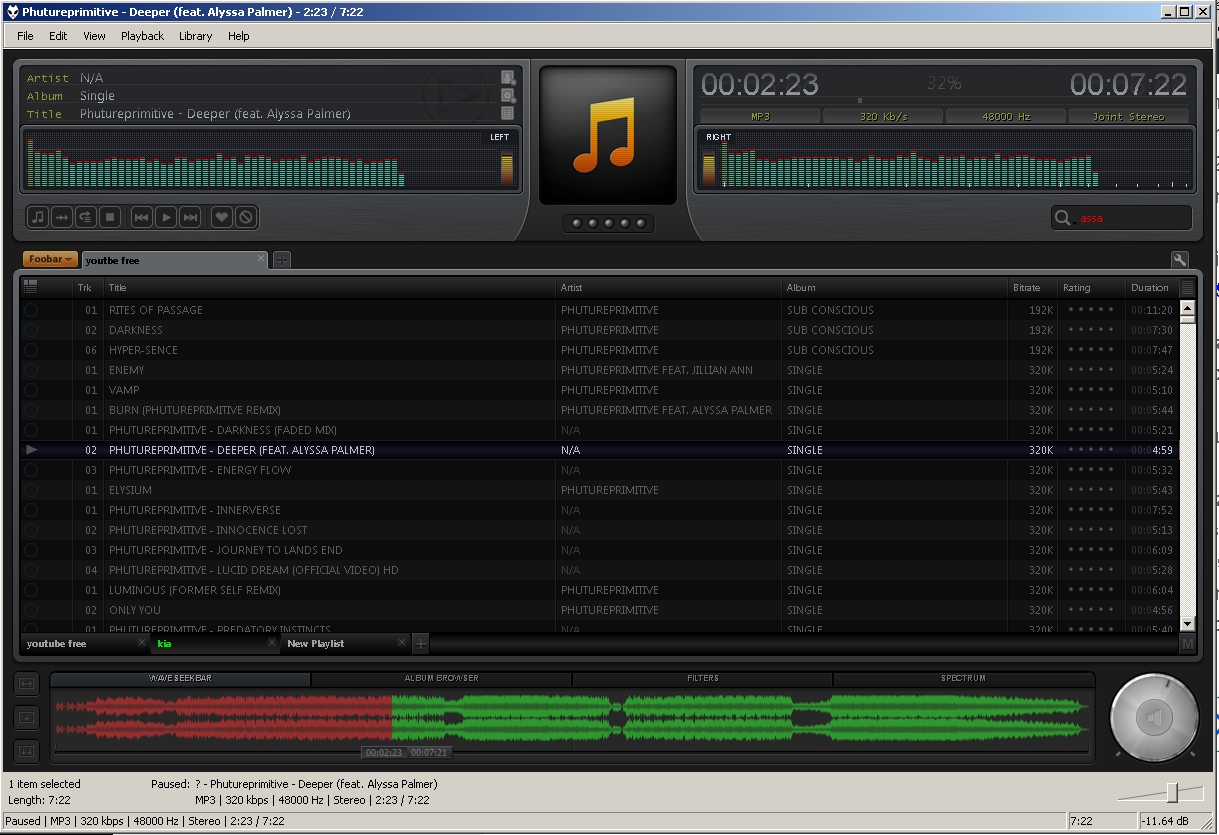Open the SPECTRUM panel tab

963,678
